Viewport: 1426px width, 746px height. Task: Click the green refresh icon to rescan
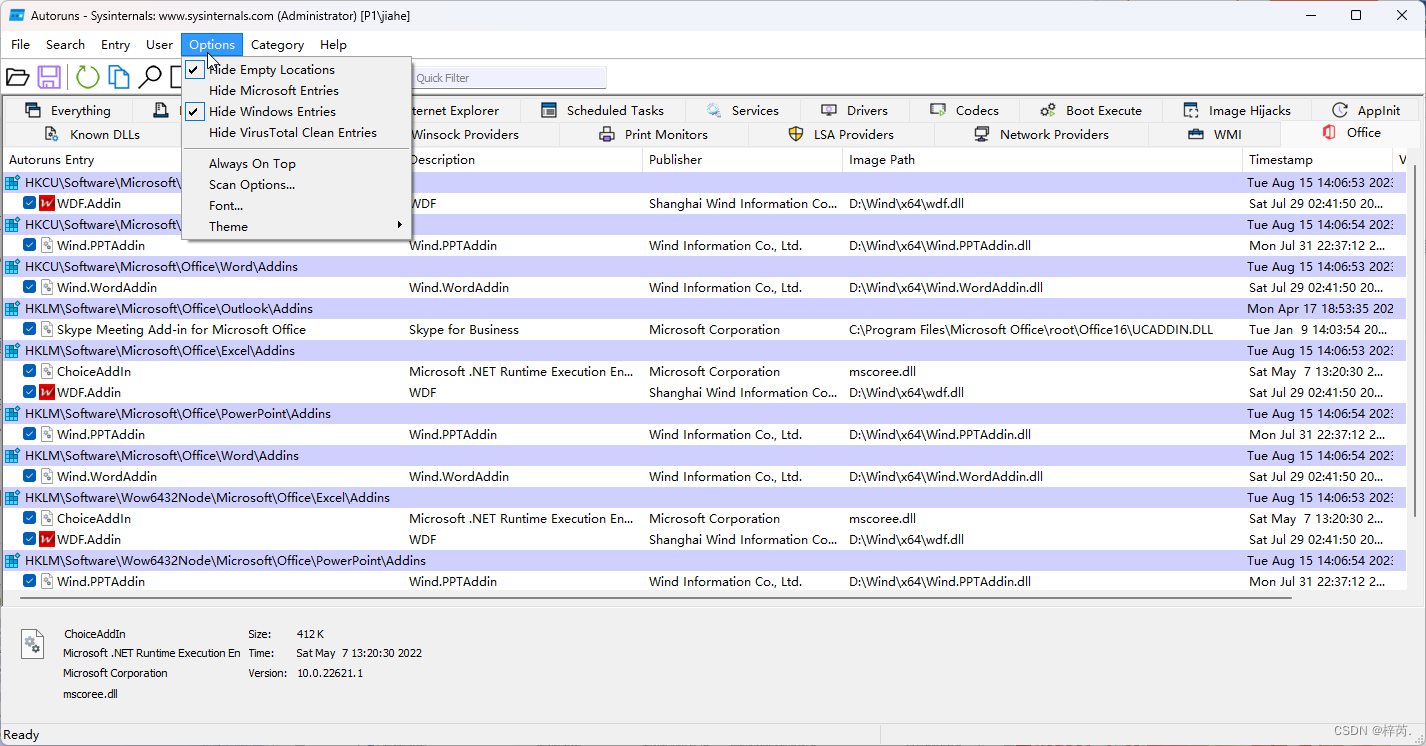coord(89,76)
